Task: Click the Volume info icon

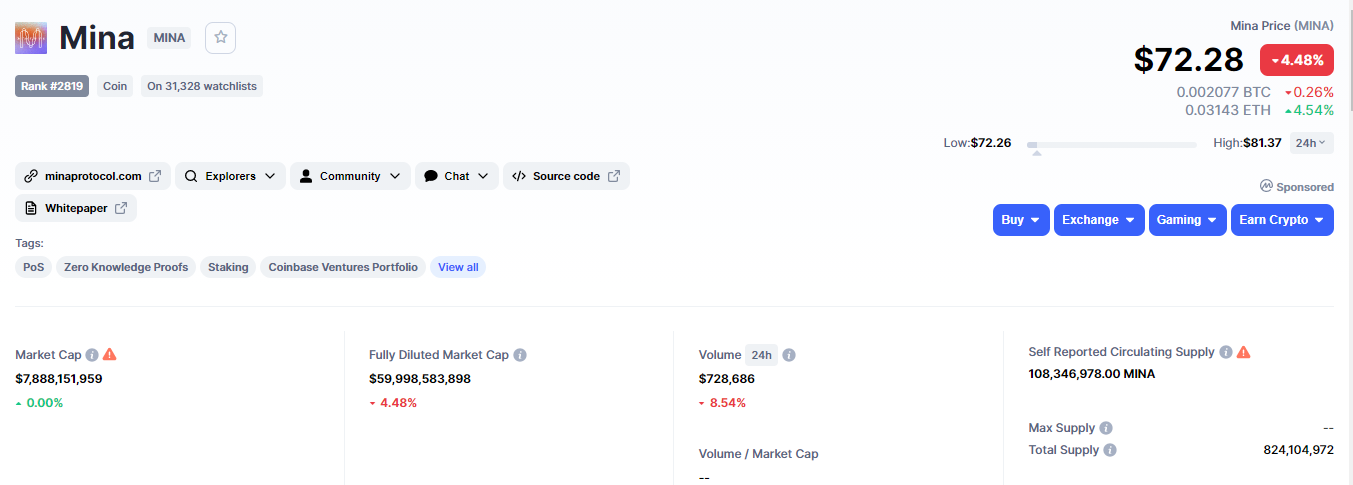Action: click(789, 355)
